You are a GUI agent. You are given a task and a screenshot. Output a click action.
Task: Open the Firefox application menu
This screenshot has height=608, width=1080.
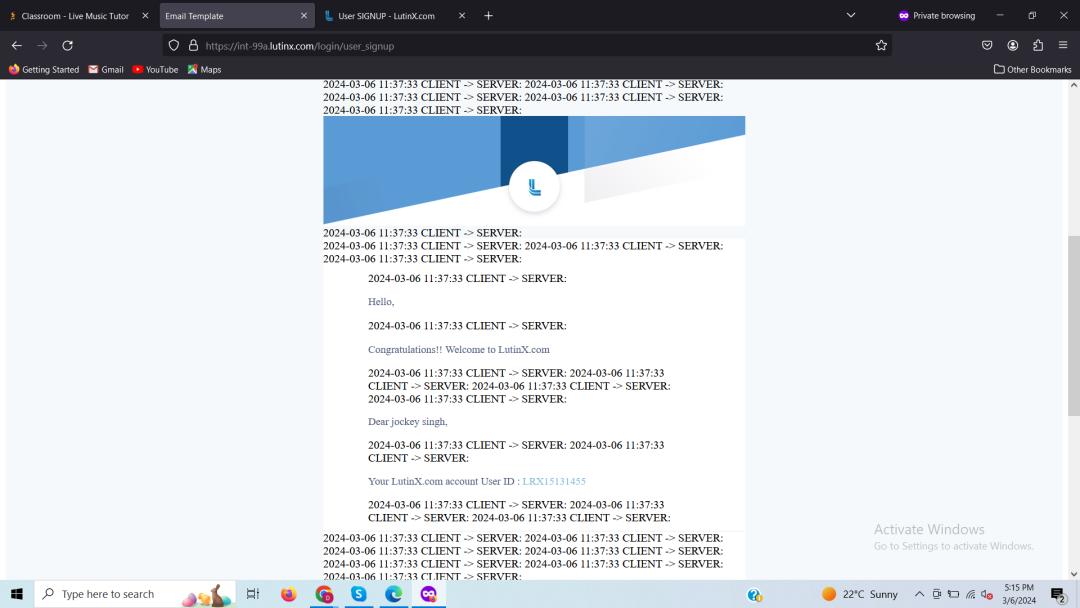pyautogui.click(x=1063, y=46)
